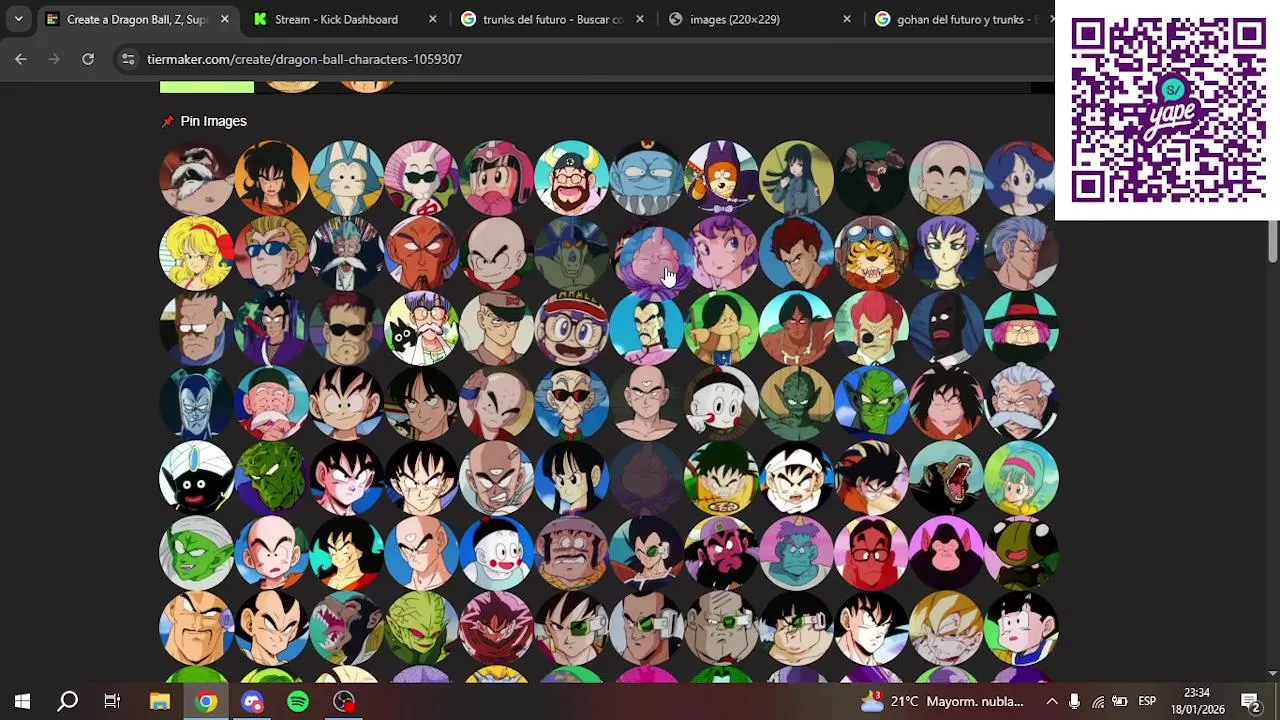Open Spotify from the taskbar
This screenshot has height=720, width=1280.
pyautogui.click(x=298, y=701)
